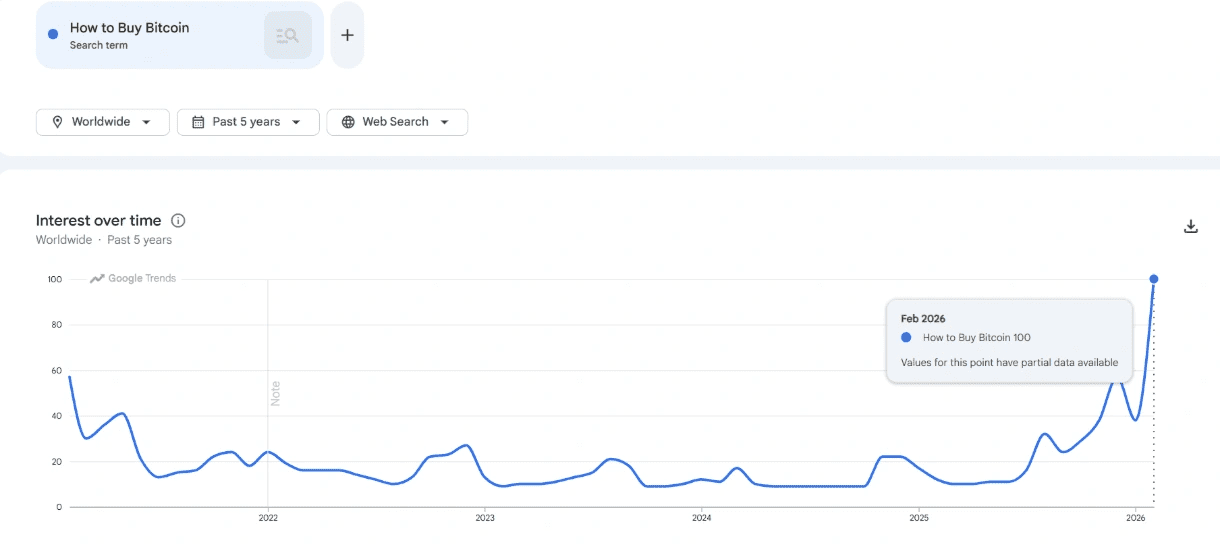This screenshot has height=545, width=1220.
Task: Click the Interest over time heading
Action: (x=98, y=220)
